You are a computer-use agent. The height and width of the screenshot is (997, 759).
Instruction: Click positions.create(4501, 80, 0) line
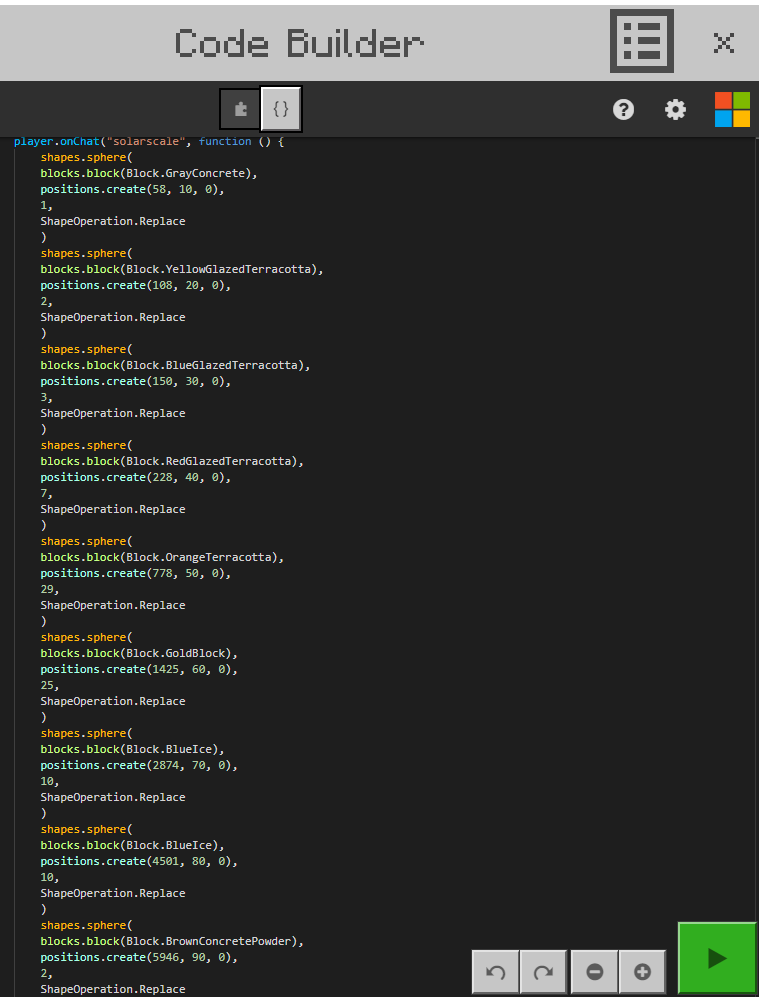point(139,861)
